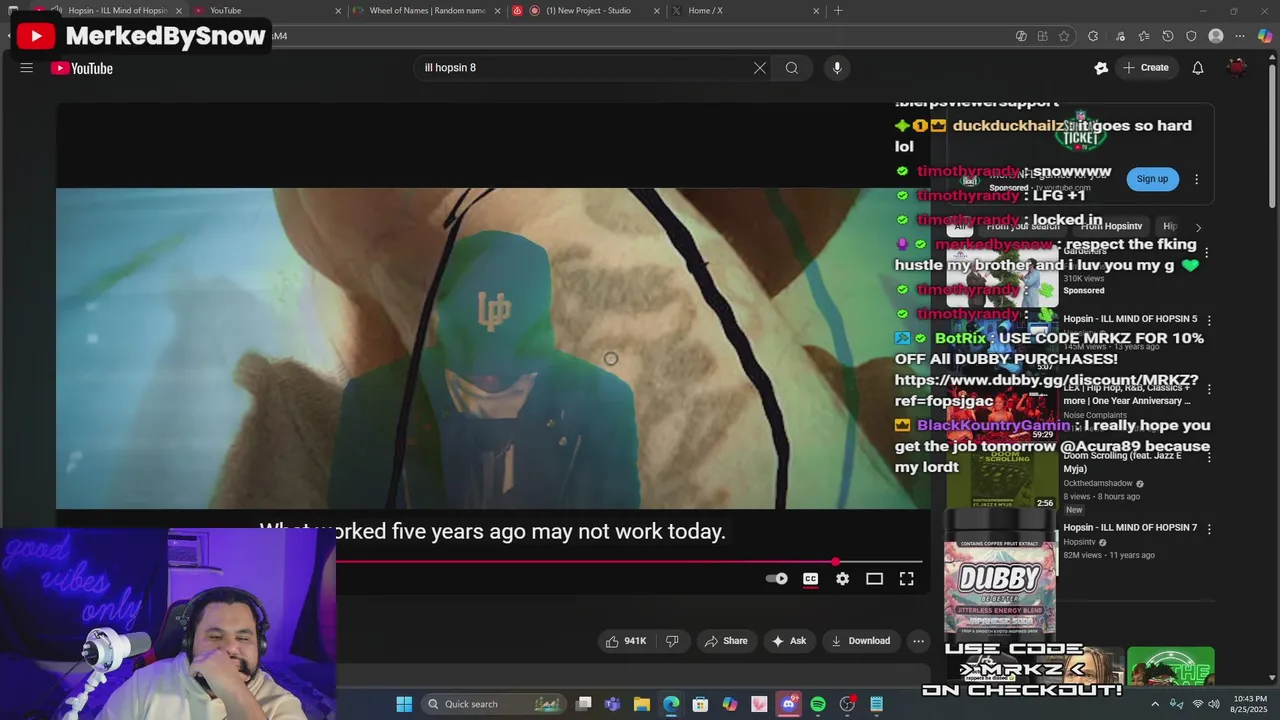
Task: Click the Download button
Action: pyautogui.click(x=860, y=641)
